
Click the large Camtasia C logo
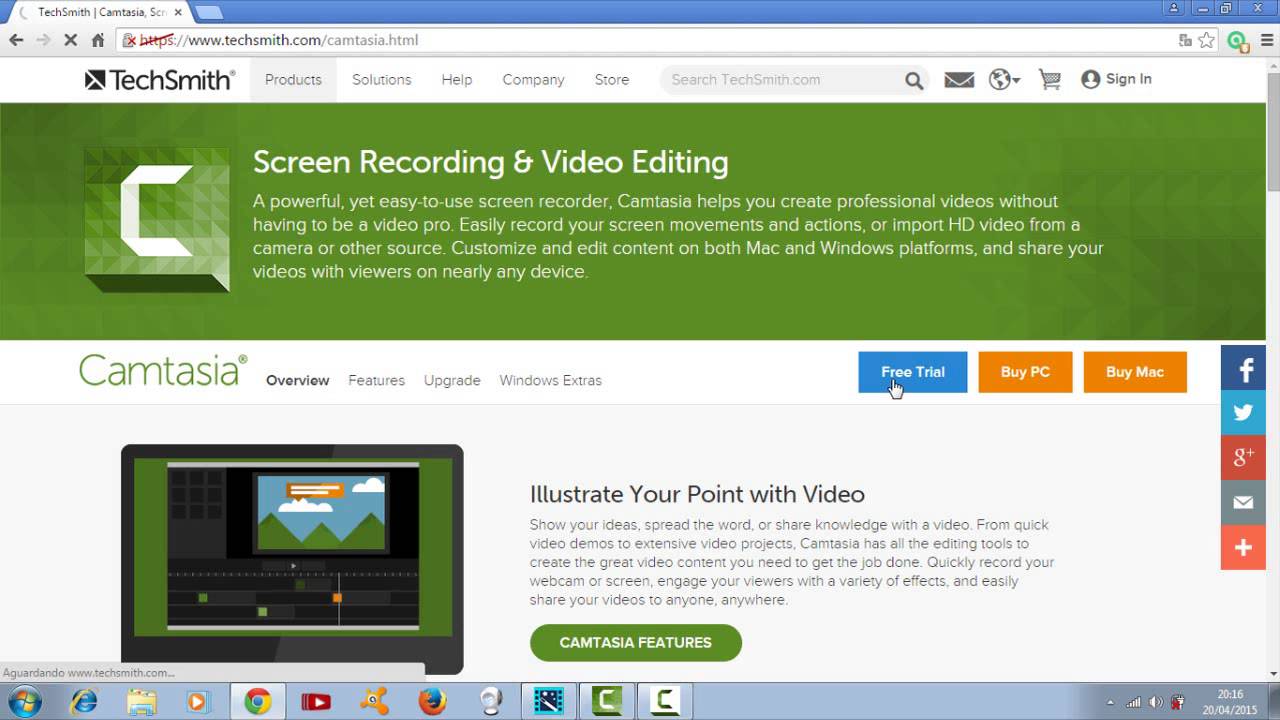pyautogui.click(x=157, y=219)
